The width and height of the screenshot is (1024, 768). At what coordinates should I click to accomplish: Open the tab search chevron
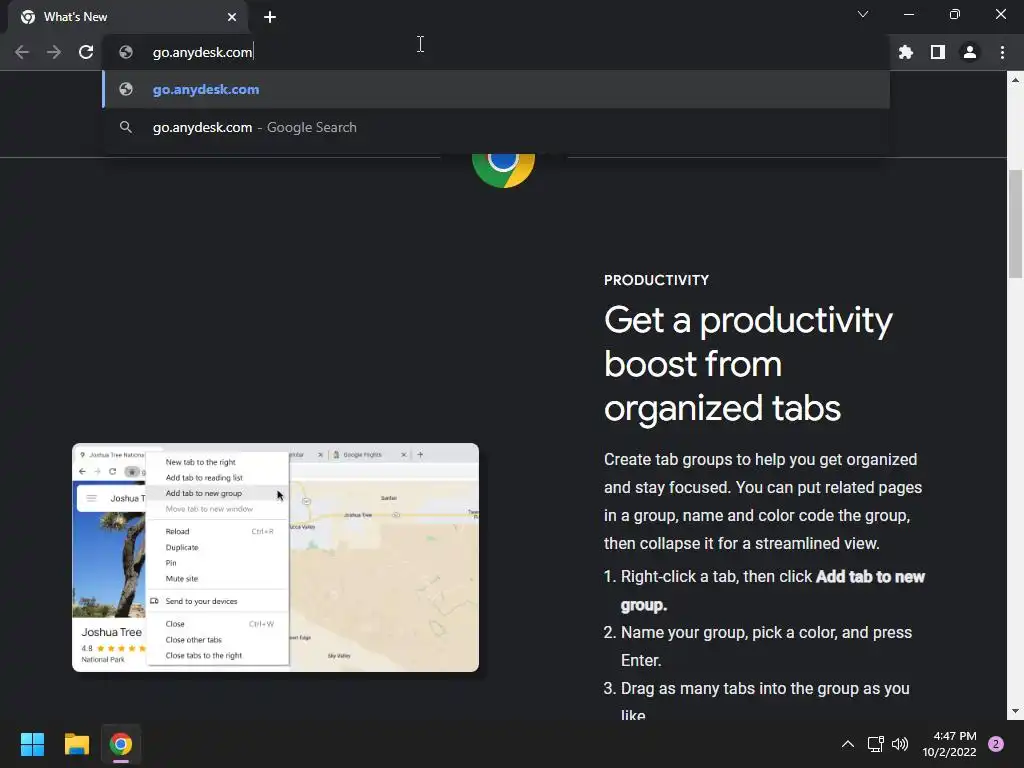863,14
